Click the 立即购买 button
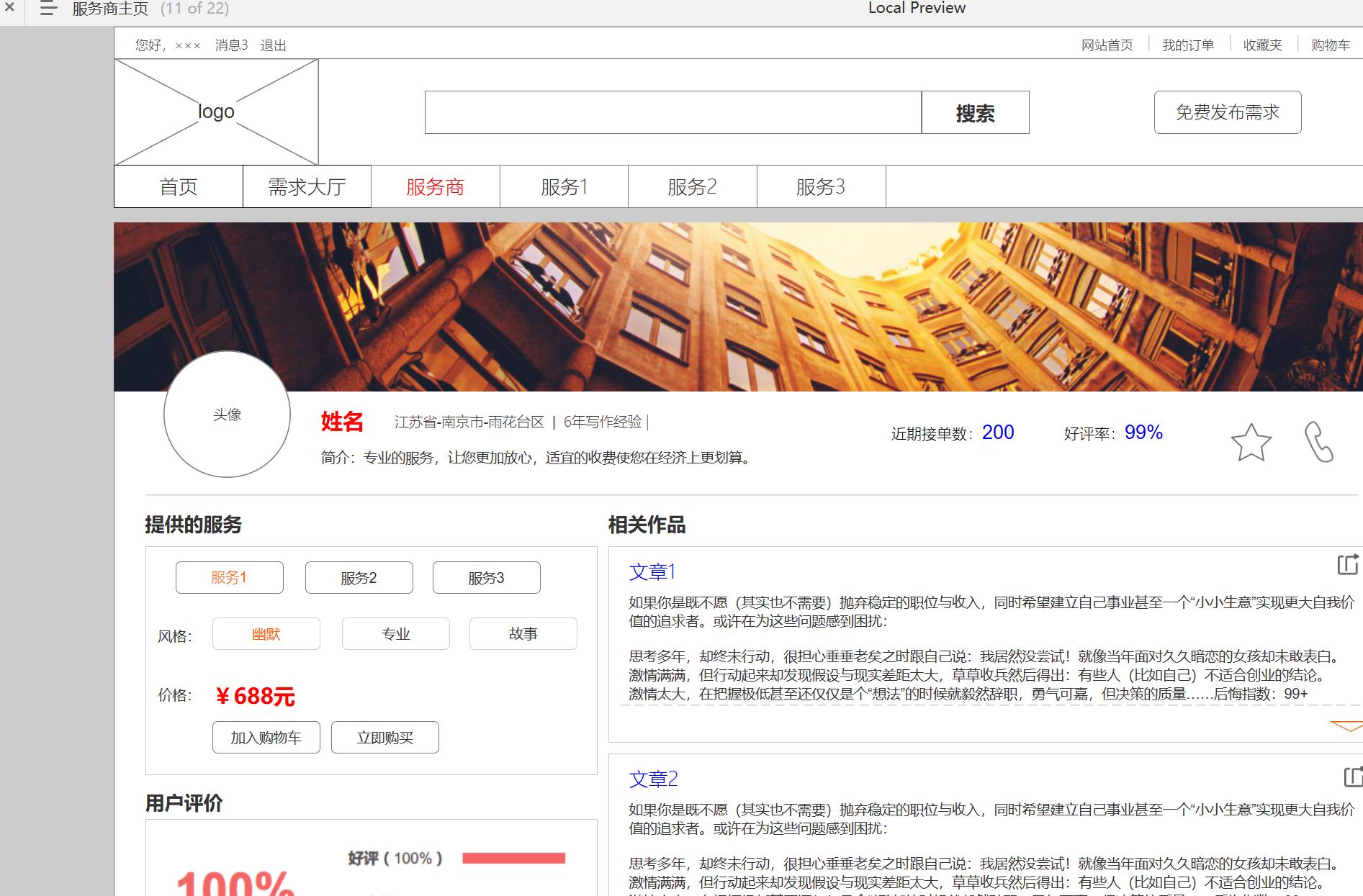 pyautogui.click(x=385, y=737)
